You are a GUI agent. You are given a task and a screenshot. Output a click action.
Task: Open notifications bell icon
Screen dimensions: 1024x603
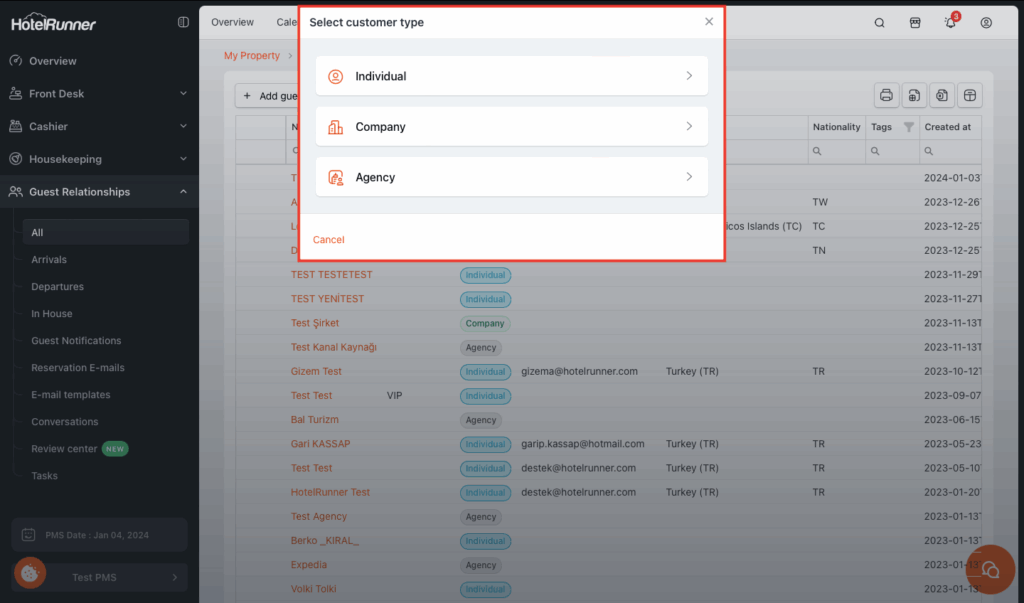pyautogui.click(x=950, y=23)
